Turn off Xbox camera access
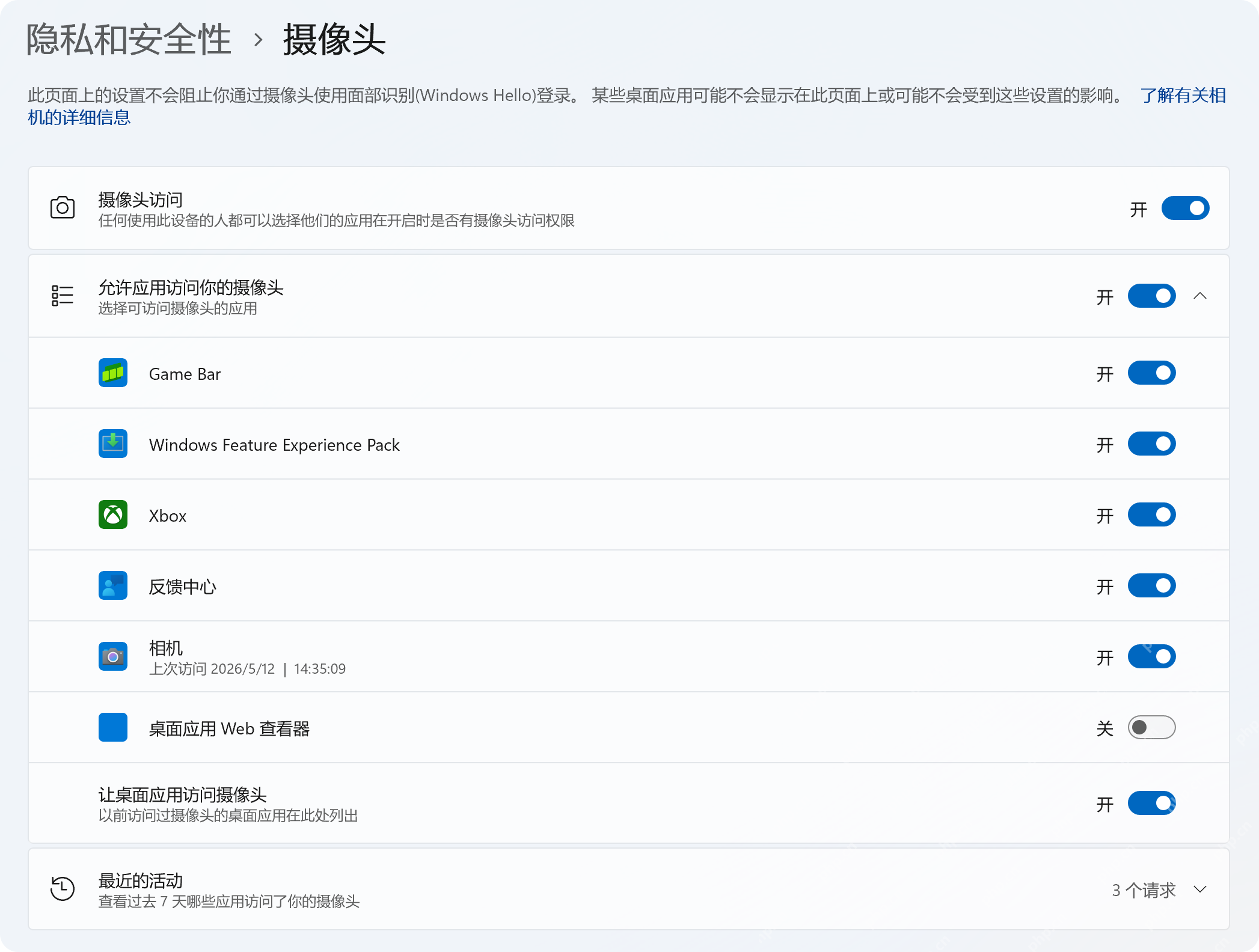The height and width of the screenshot is (952, 1259). (x=1152, y=515)
